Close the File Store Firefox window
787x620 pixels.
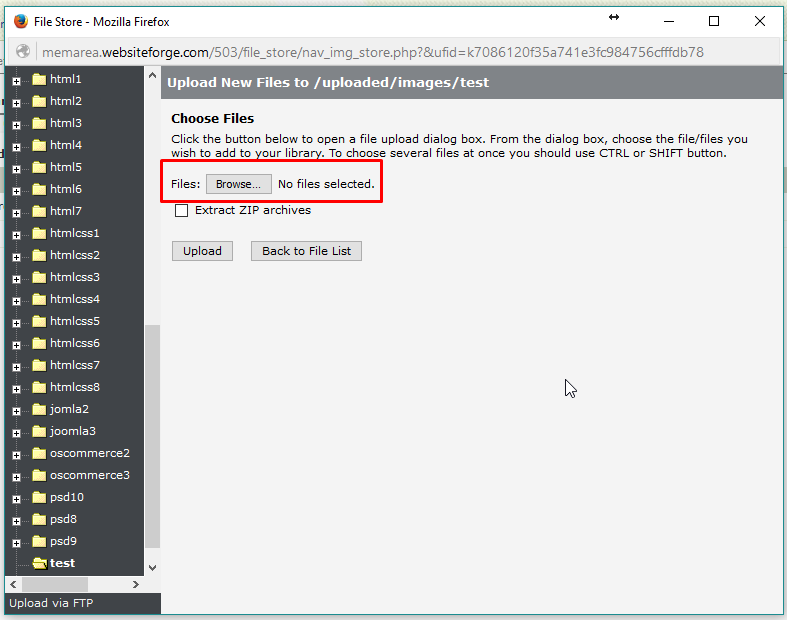click(x=760, y=21)
